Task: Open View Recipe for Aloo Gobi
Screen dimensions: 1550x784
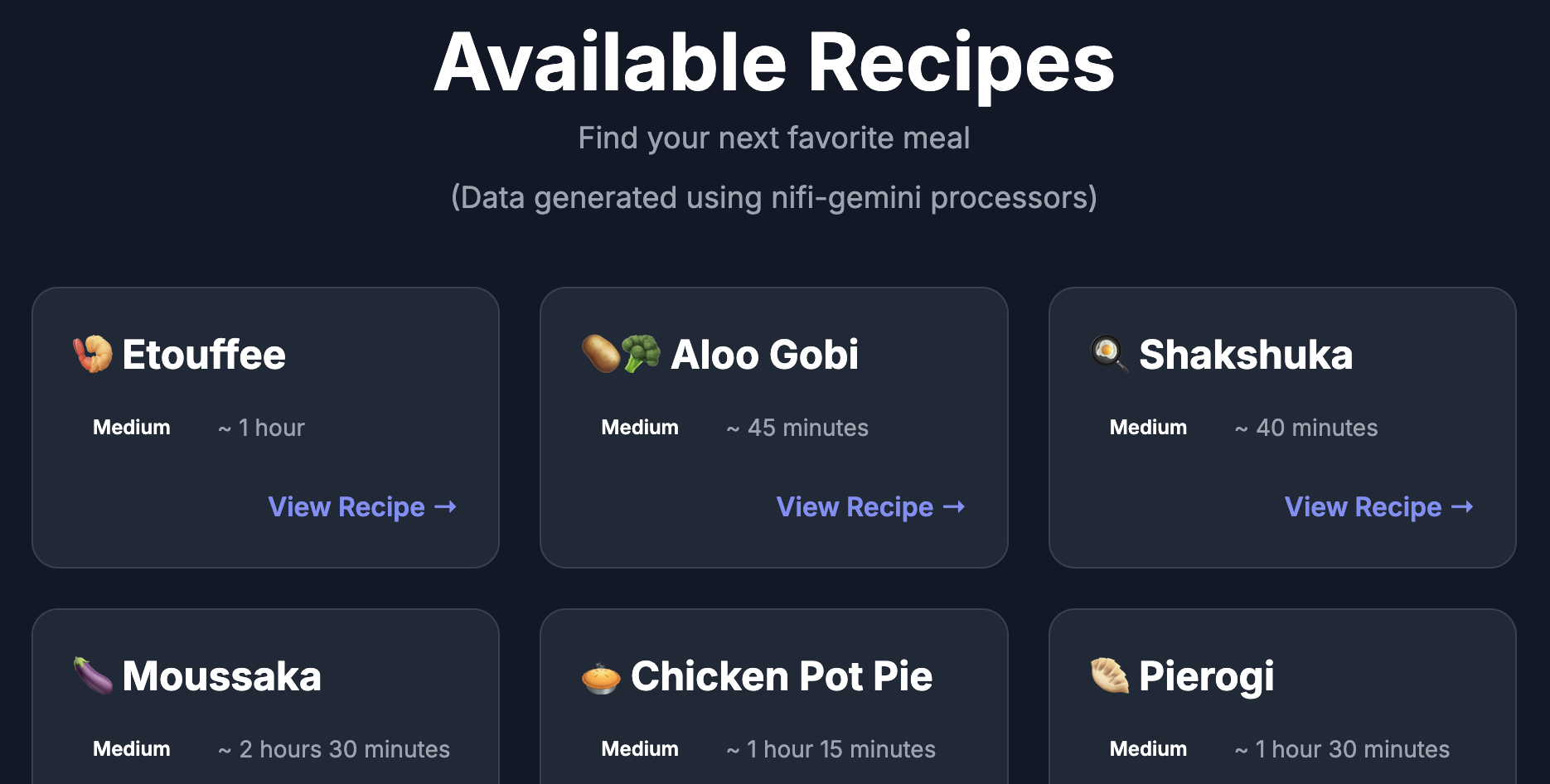Action: click(870, 506)
